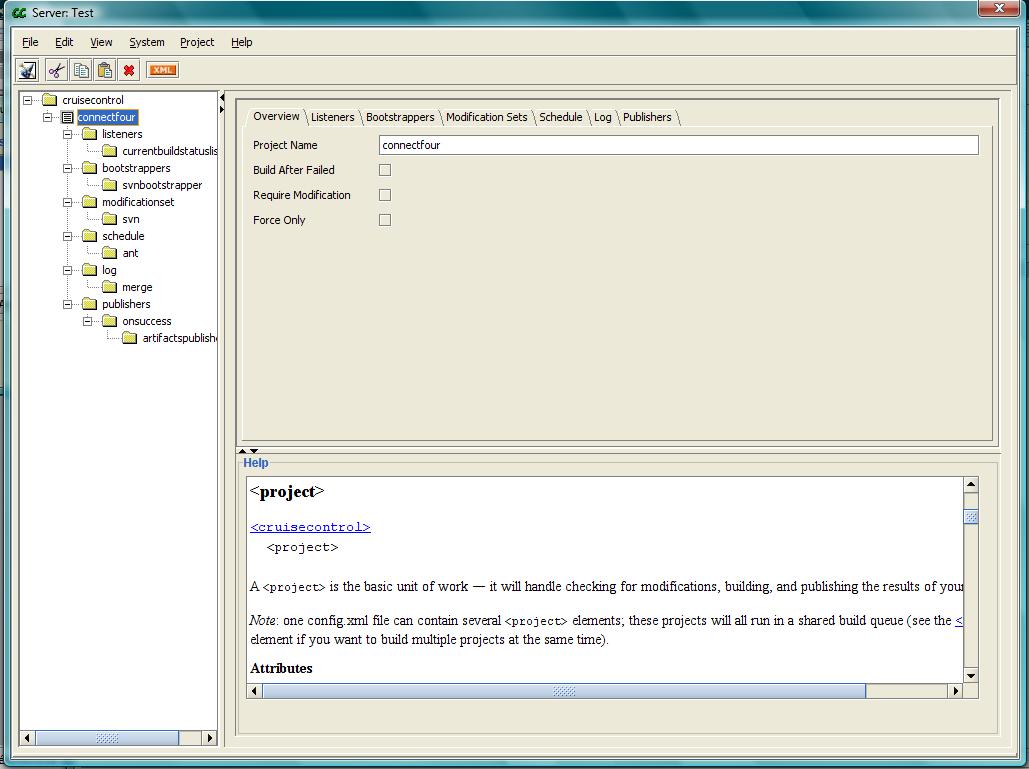Click the scissors cut icon

(x=56, y=70)
